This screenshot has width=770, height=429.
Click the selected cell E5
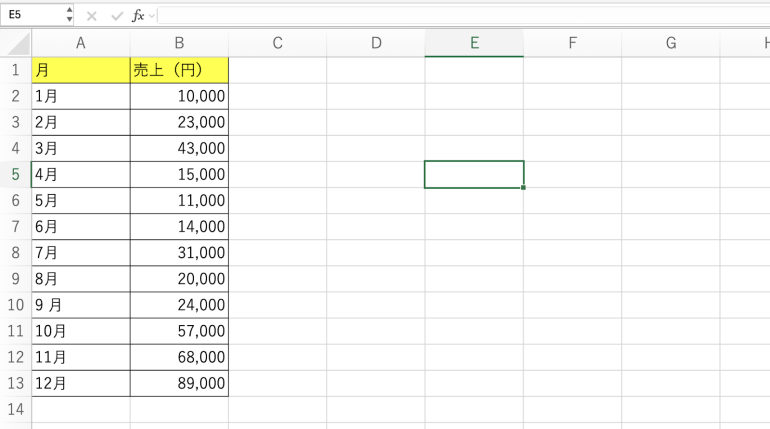point(474,174)
